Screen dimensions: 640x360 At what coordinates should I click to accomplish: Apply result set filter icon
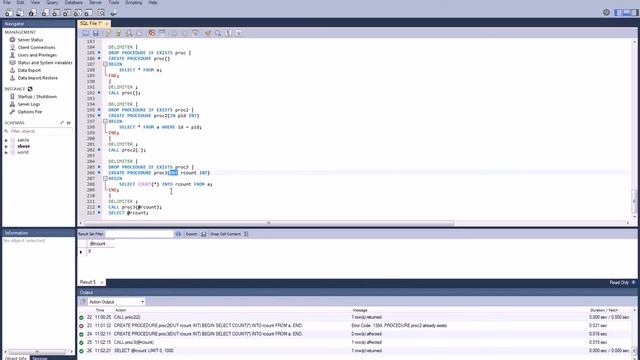click(178, 234)
